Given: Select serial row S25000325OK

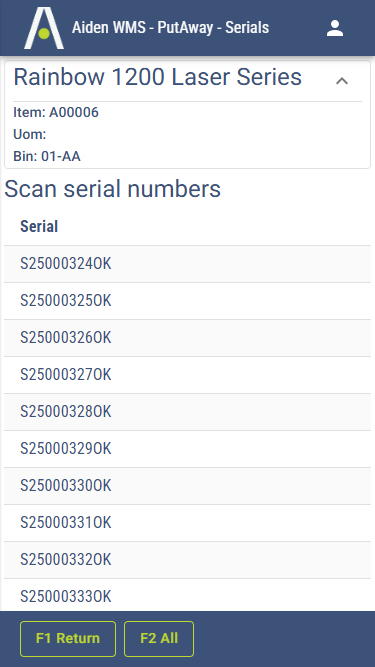Looking at the screenshot, I should point(188,301).
